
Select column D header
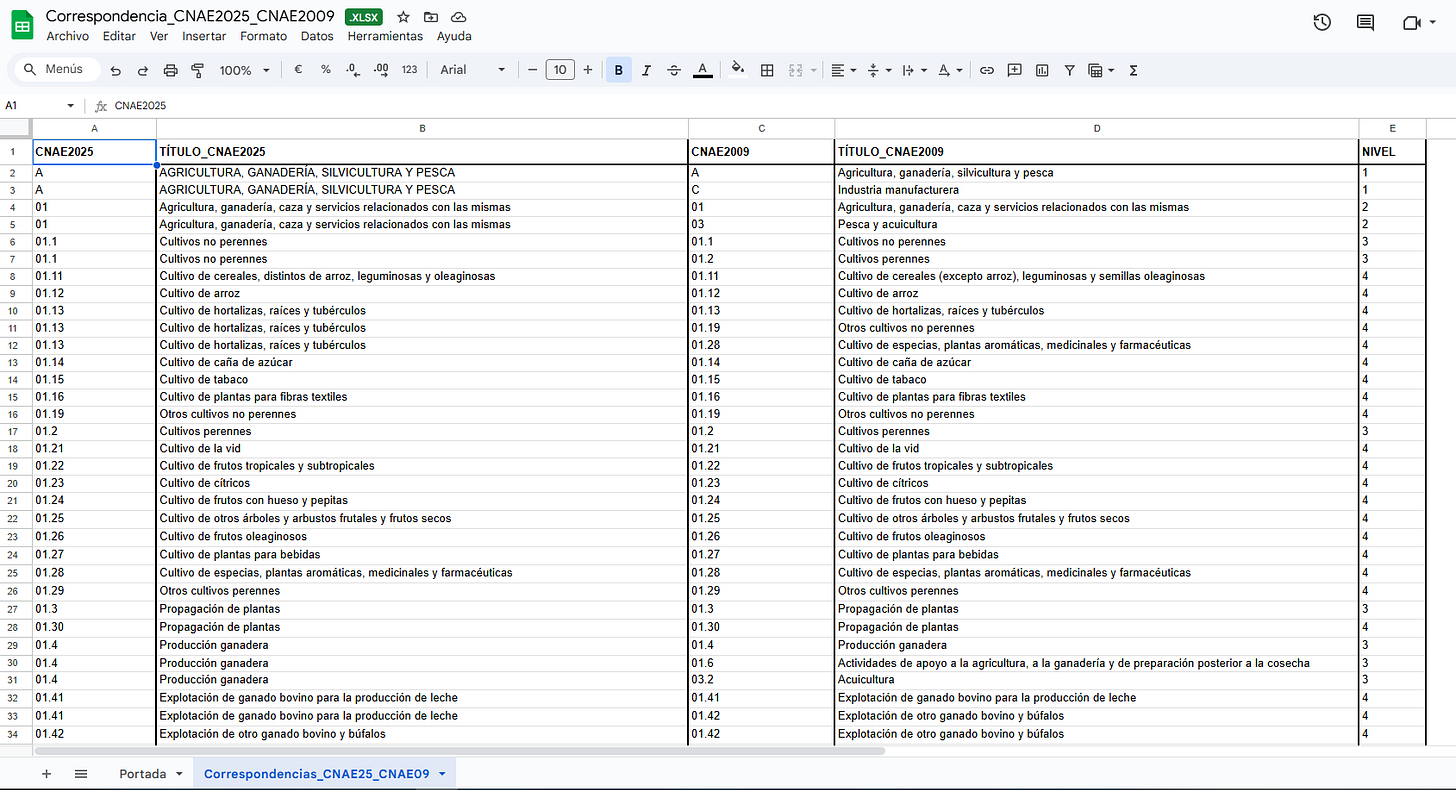coord(1096,128)
